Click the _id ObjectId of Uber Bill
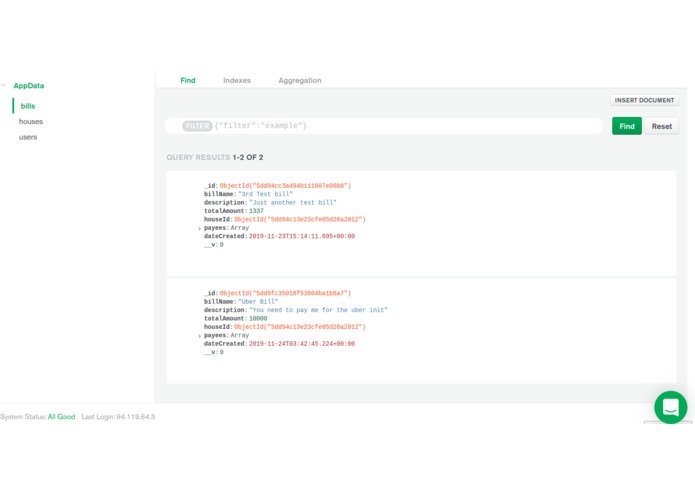Screen dimensions: 695x494 point(285,293)
